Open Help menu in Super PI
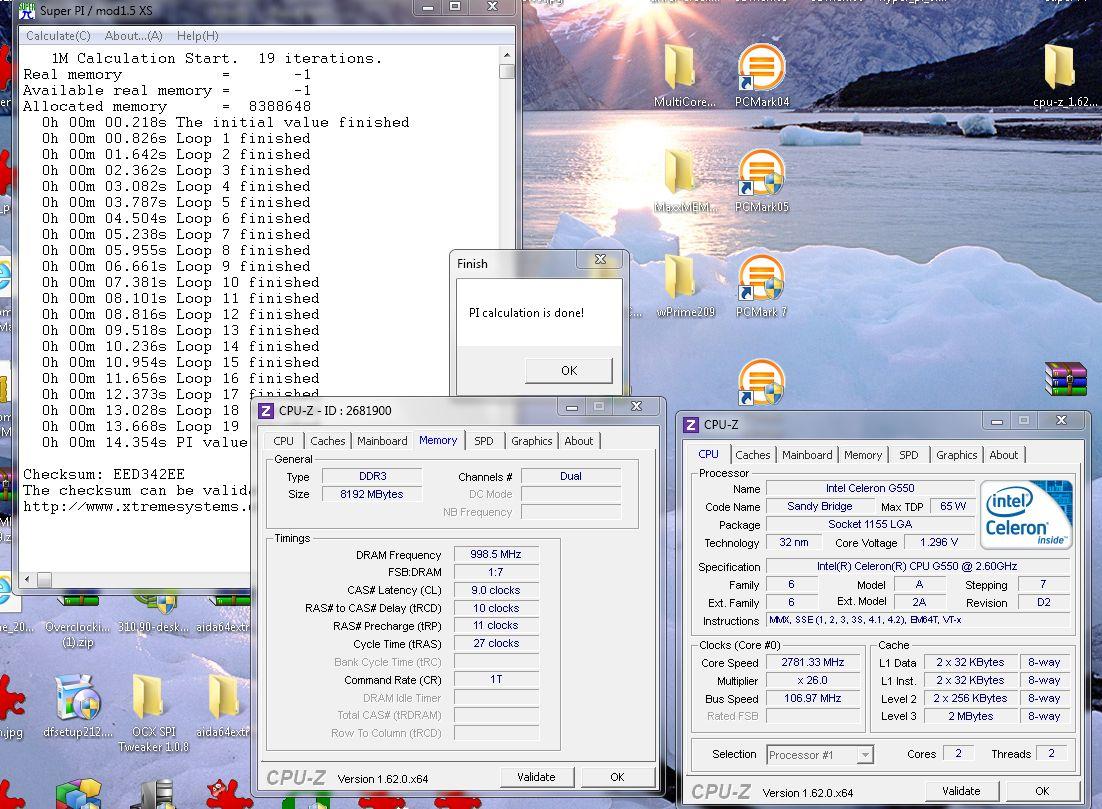1102x809 pixels. pos(197,36)
